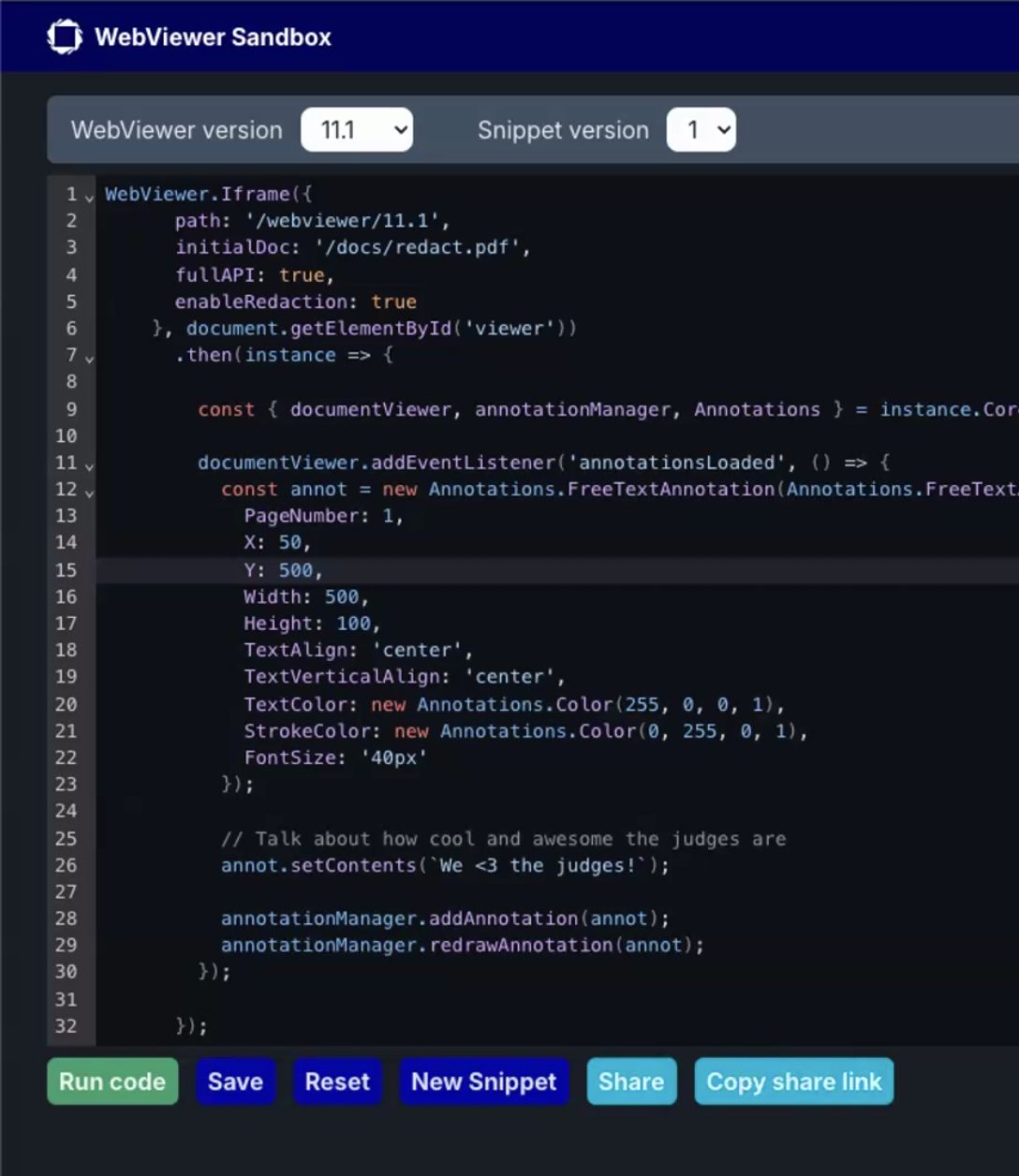Open the Snippet version dropdown
The width and height of the screenshot is (1019, 1176).
tap(701, 130)
